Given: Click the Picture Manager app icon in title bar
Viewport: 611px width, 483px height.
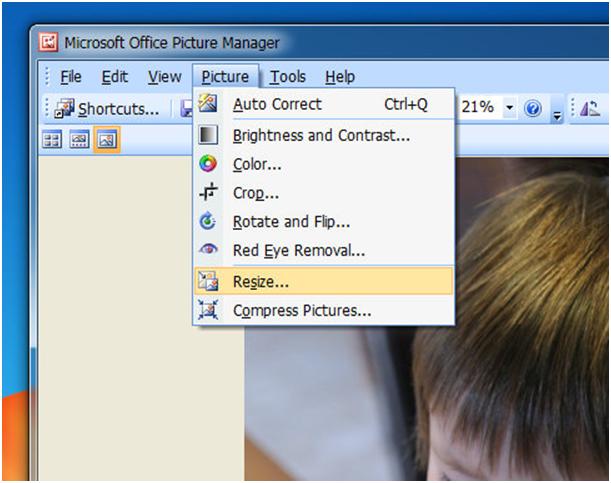Looking at the screenshot, I should (48, 42).
